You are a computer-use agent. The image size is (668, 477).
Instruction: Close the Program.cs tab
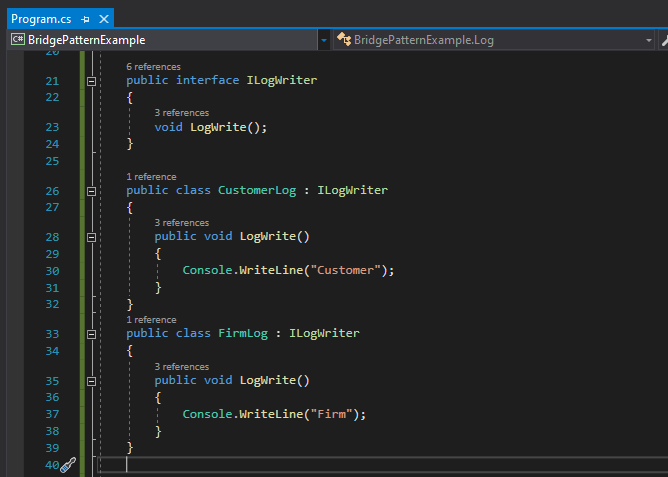(104, 19)
